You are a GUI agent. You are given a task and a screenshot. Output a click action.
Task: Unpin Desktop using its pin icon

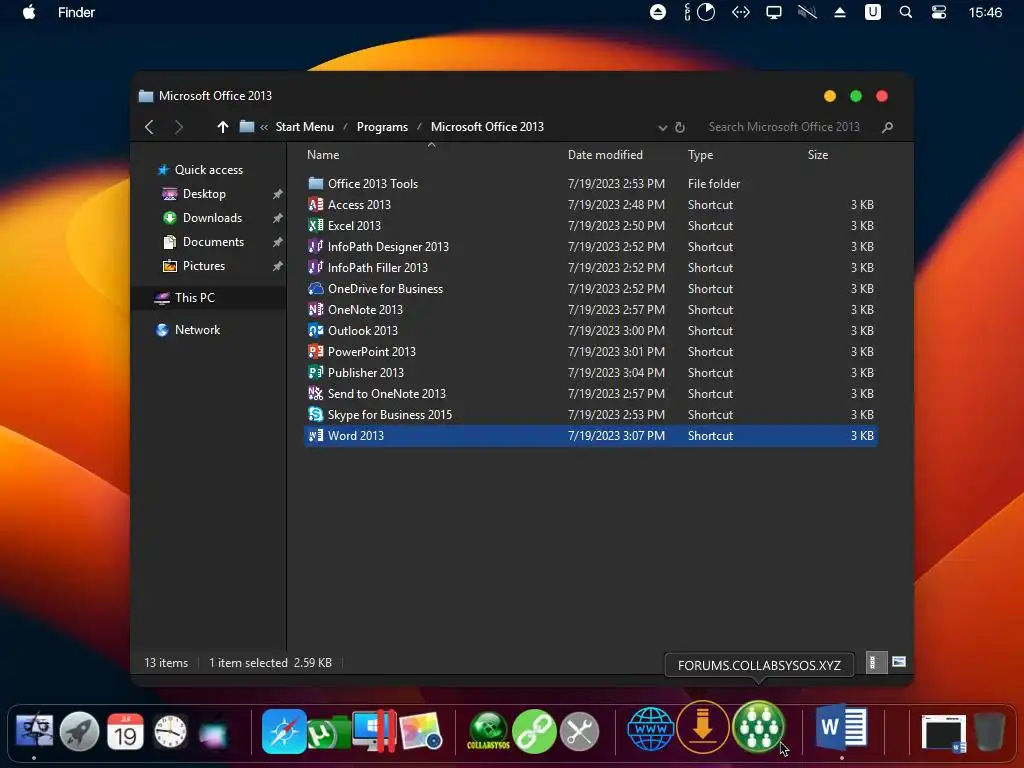coord(278,194)
